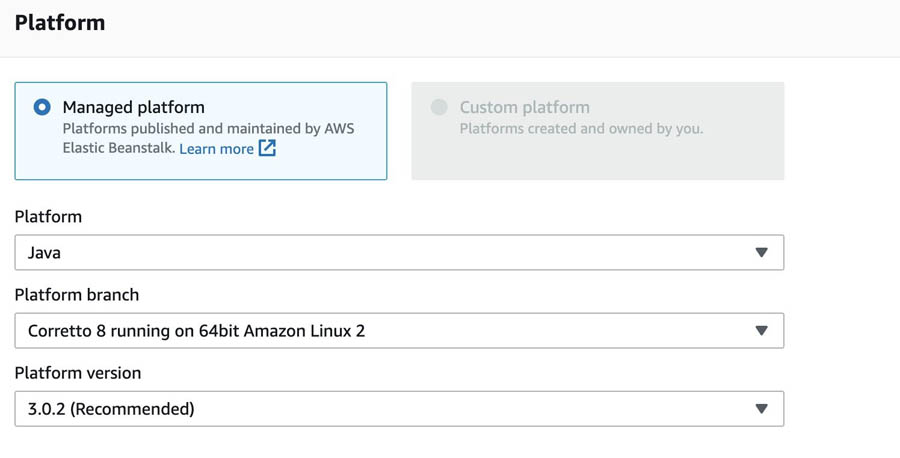This screenshot has height=458, width=900.
Task: Click the external link icon beside Learn more
Action: click(x=267, y=148)
